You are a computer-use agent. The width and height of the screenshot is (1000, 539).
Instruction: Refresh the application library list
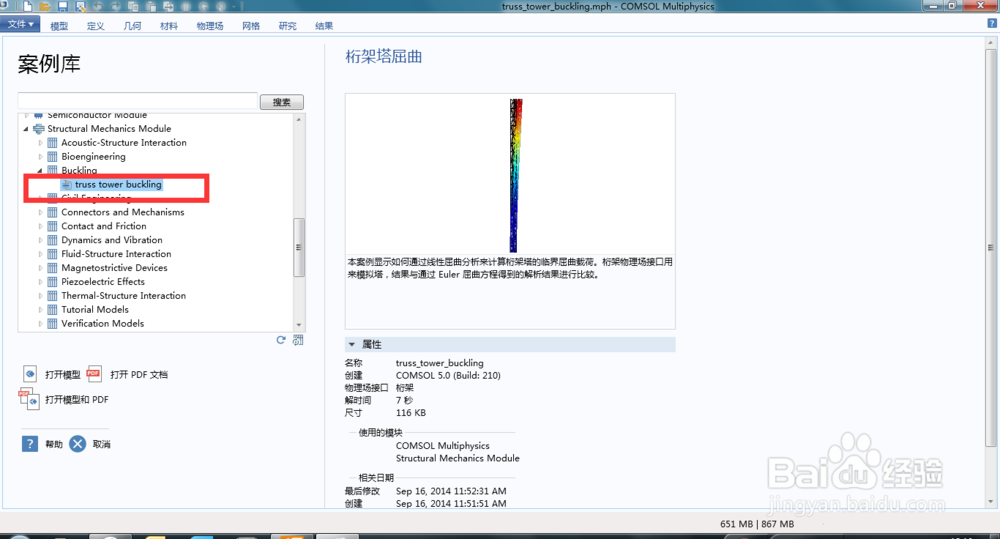(x=281, y=340)
